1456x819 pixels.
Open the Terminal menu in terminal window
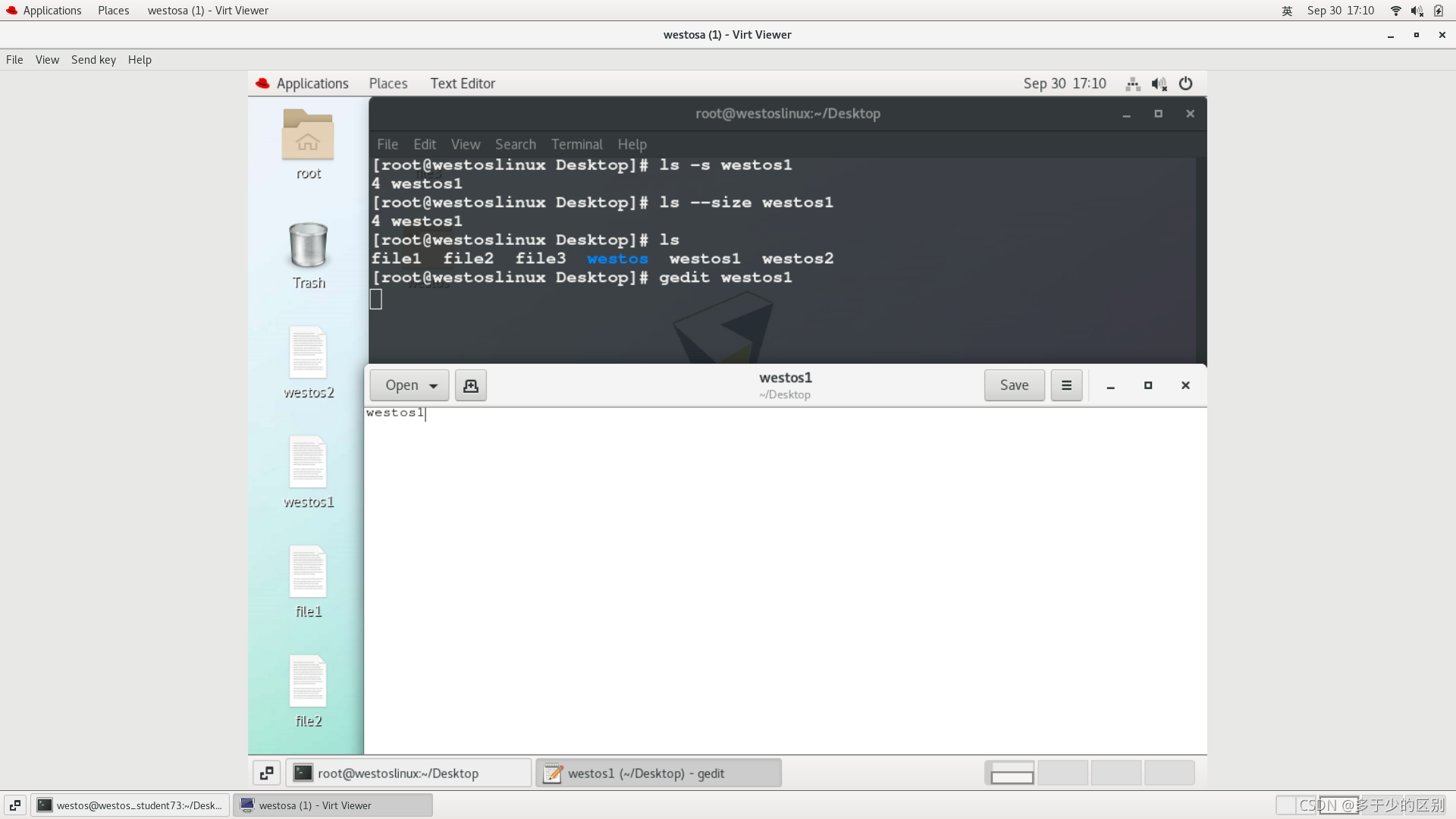pos(576,144)
